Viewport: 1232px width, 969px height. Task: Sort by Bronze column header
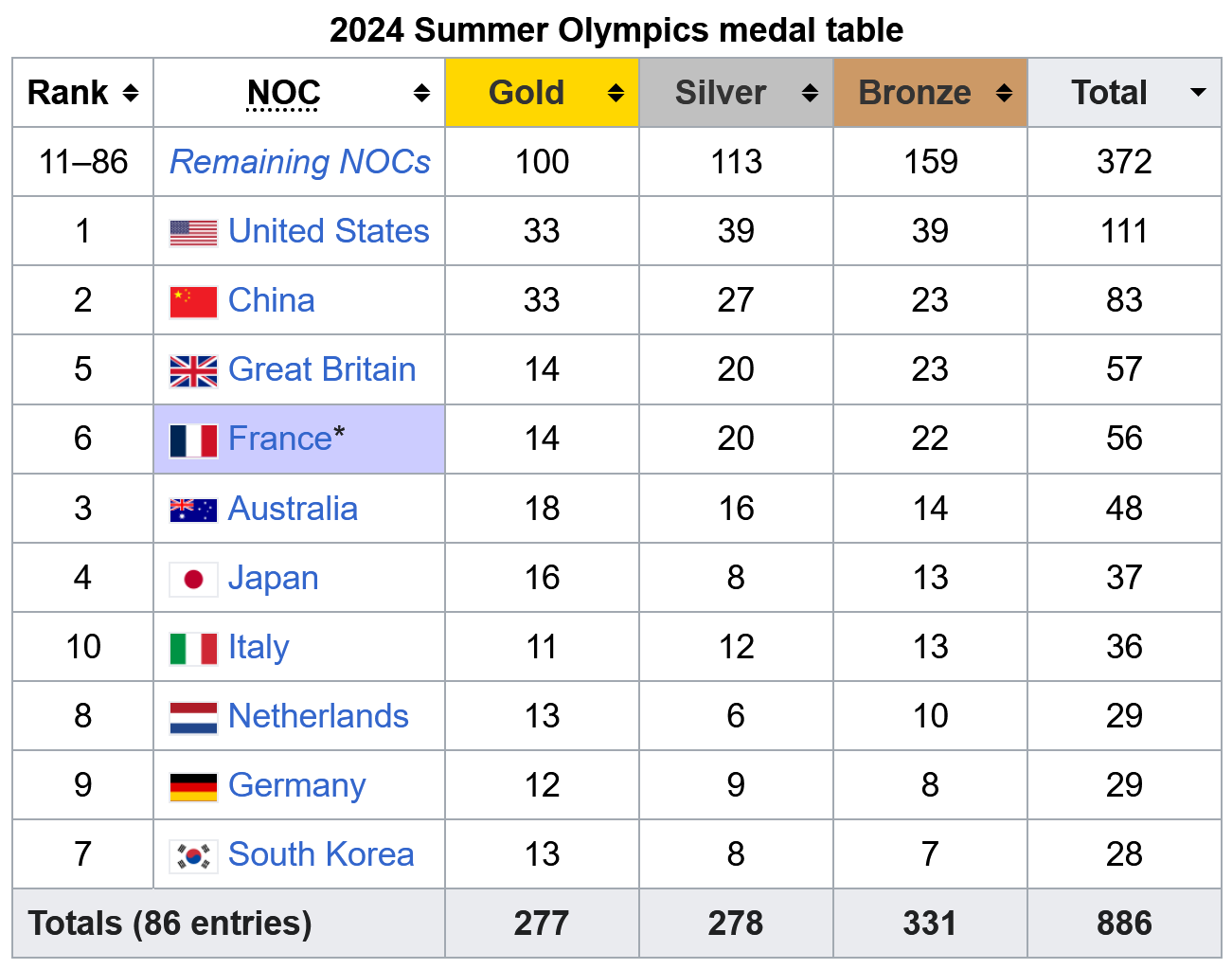tap(1004, 93)
